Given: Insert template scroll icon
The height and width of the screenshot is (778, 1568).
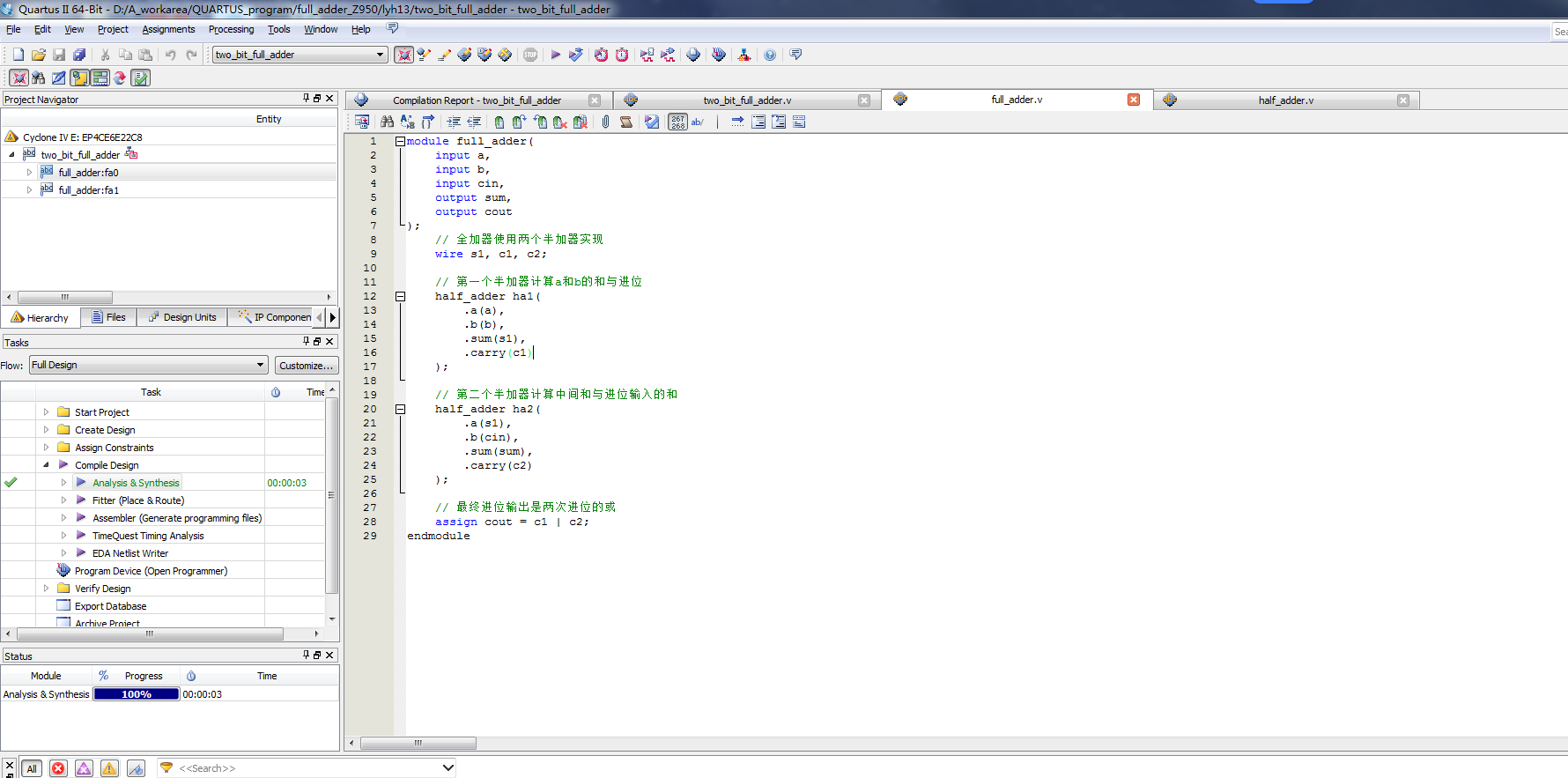Looking at the screenshot, I should (x=626, y=122).
